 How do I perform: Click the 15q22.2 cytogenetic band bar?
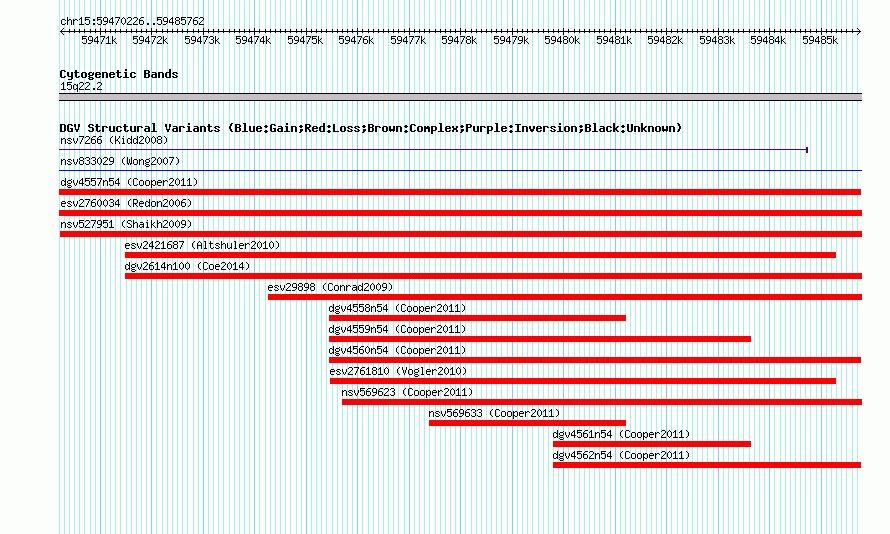(x=460, y=97)
